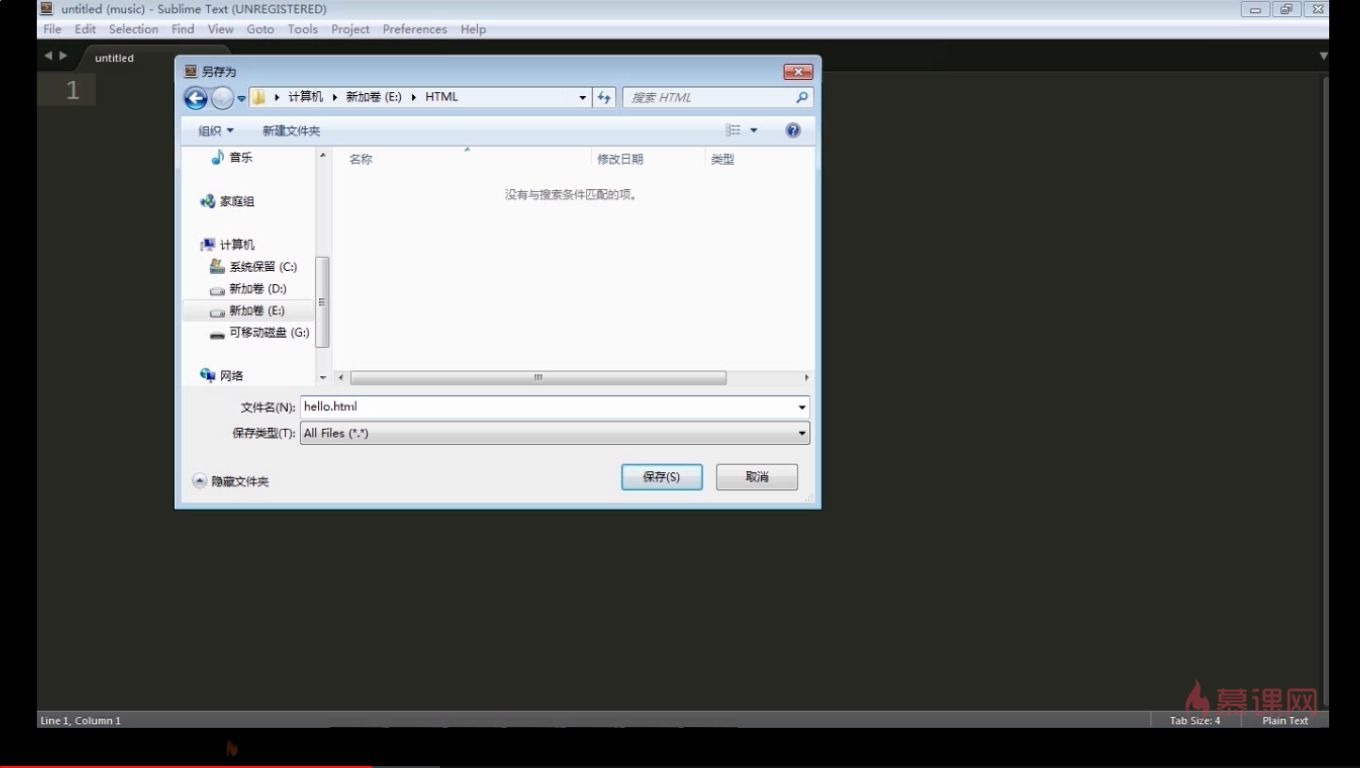Click the 类型 column header

coord(722,159)
